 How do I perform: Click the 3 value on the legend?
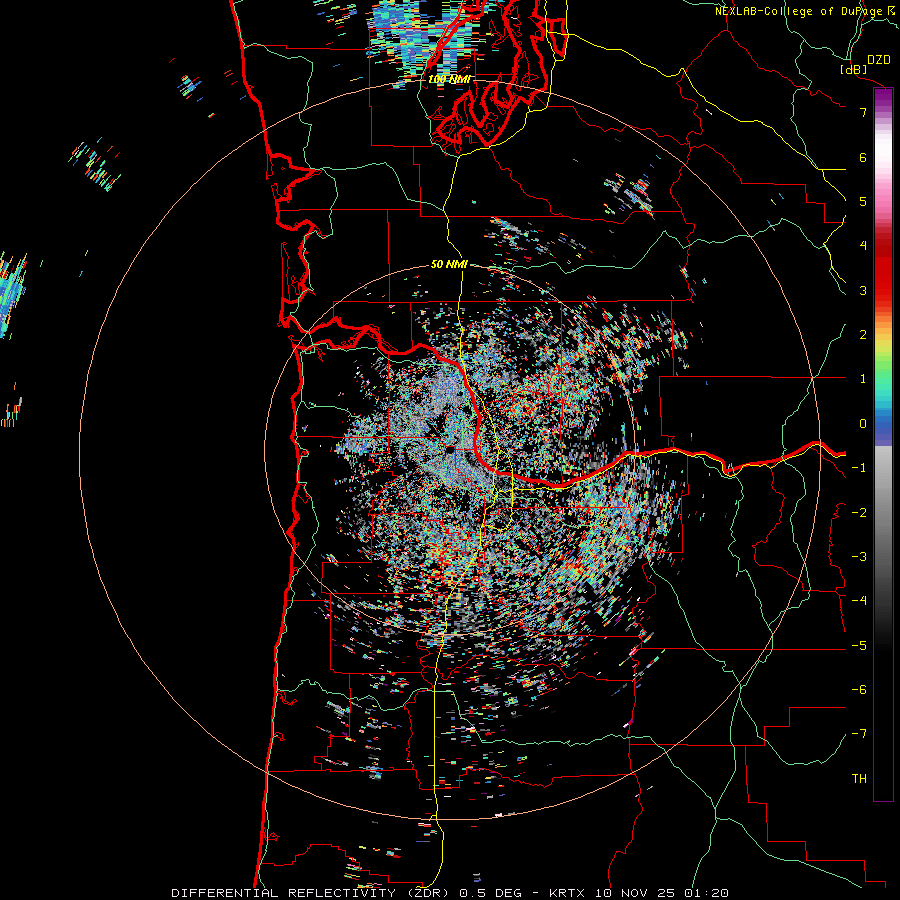tap(863, 290)
